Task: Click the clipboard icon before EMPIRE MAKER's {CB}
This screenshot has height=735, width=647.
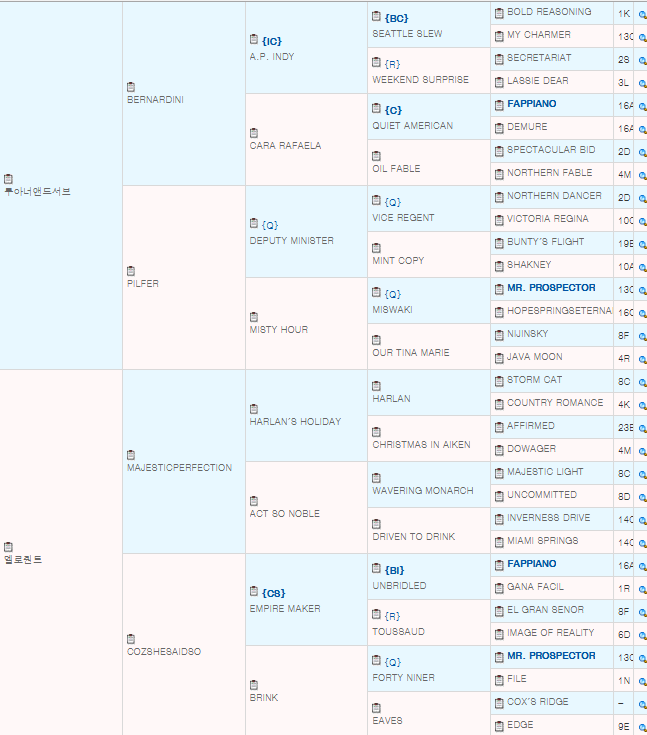Action: click(254, 591)
